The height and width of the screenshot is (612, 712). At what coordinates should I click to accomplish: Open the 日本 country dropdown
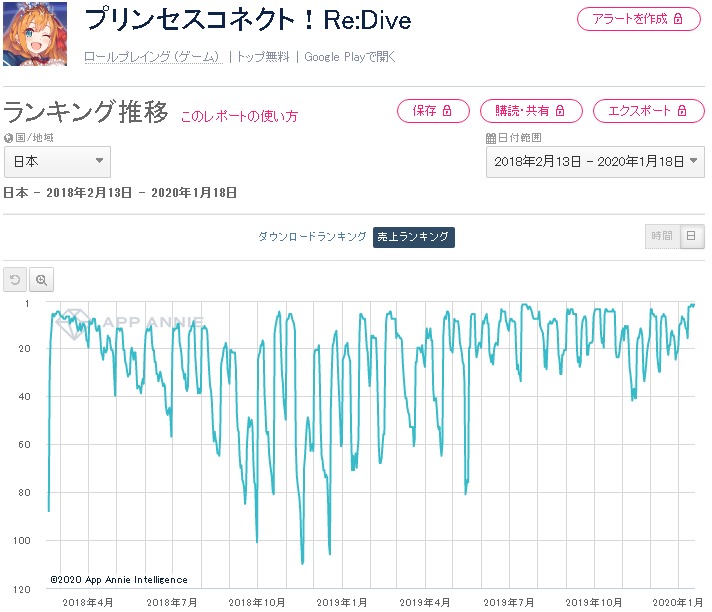[57, 162]
